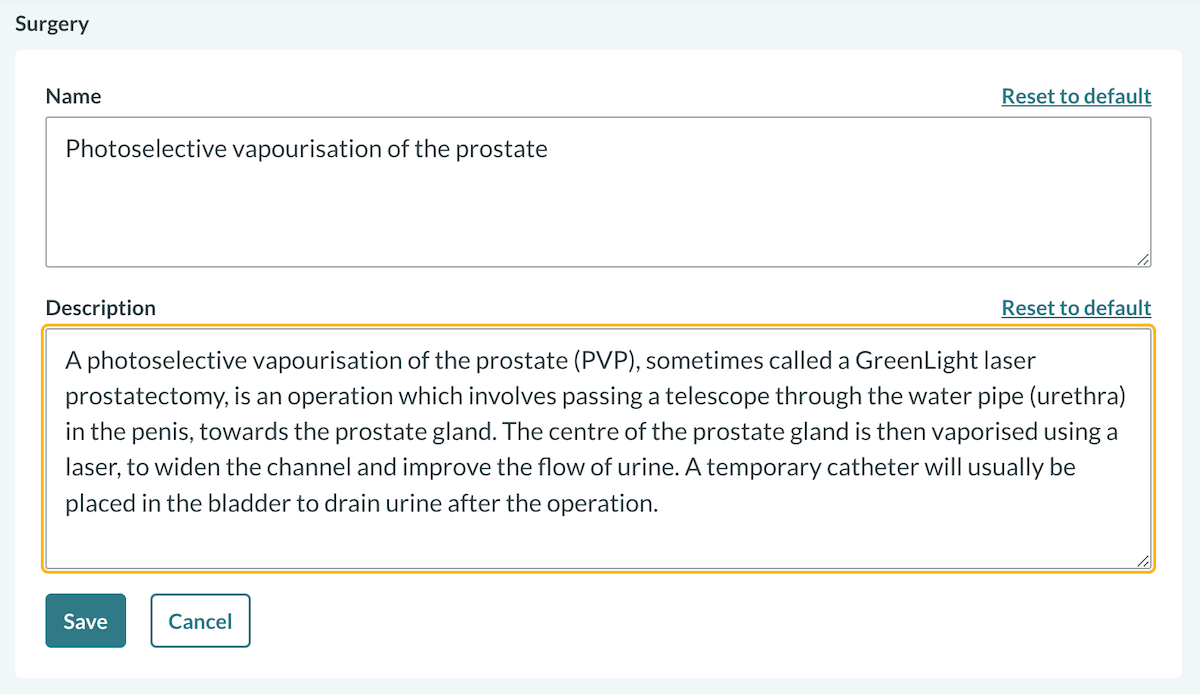Viewport: 1200px width, 694px height.
Task: Click the Name text area resize handle
Action: coord(1143,259)
